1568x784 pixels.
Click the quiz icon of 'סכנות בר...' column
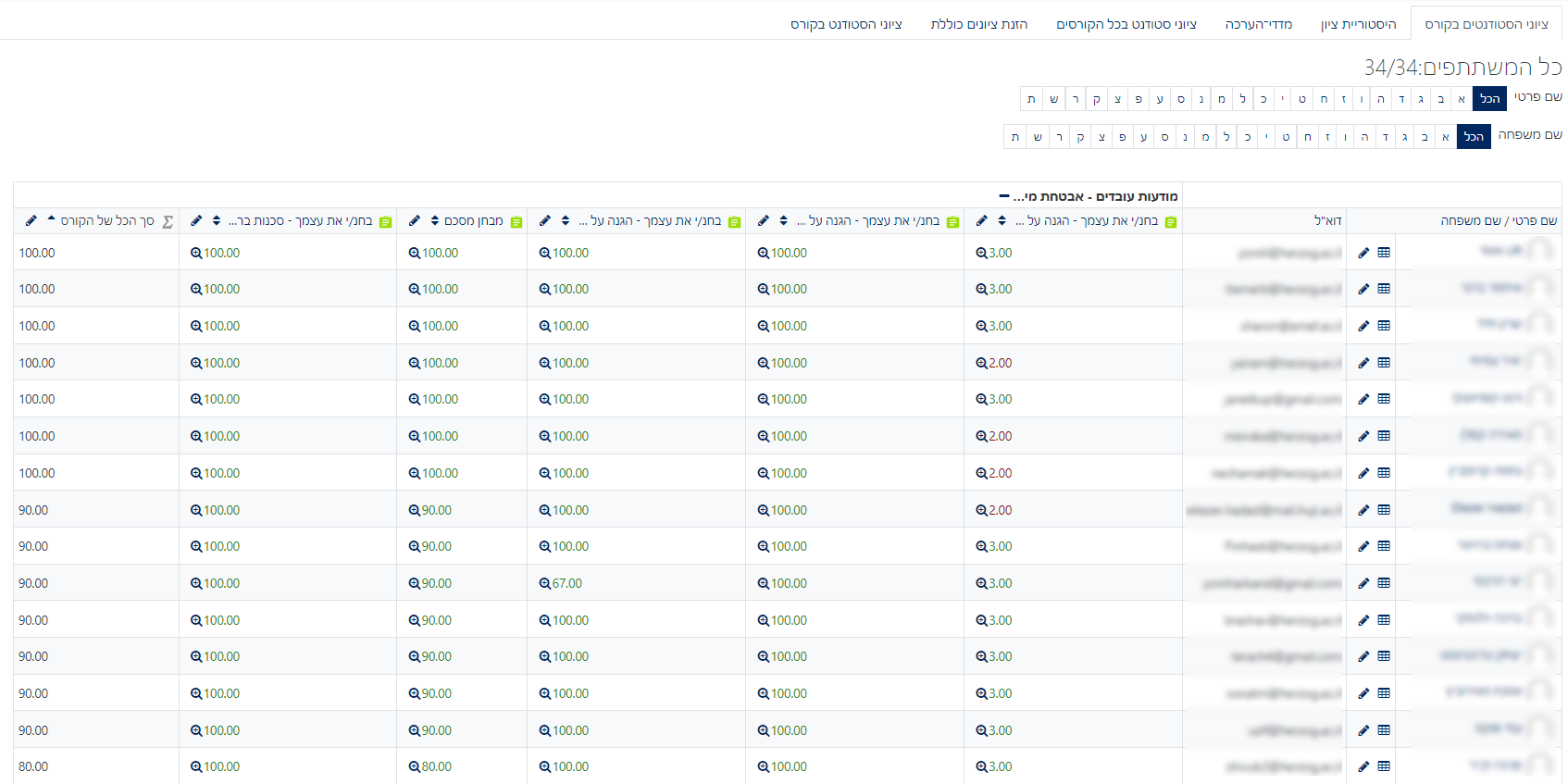pos(386,221)
